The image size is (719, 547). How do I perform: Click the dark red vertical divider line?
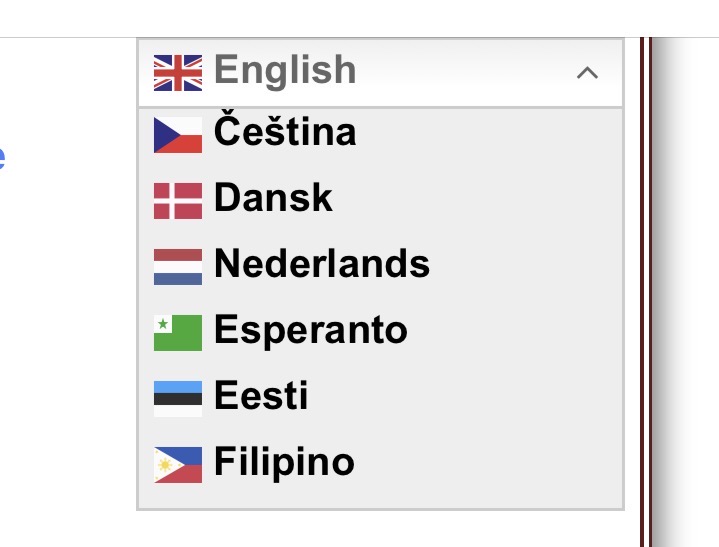[x=646, y=300]
